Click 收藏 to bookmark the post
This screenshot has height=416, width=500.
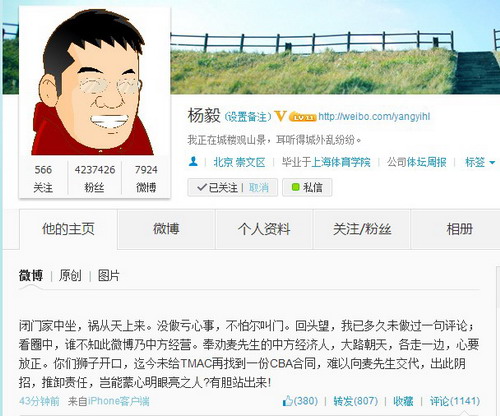tap(403, 401)
